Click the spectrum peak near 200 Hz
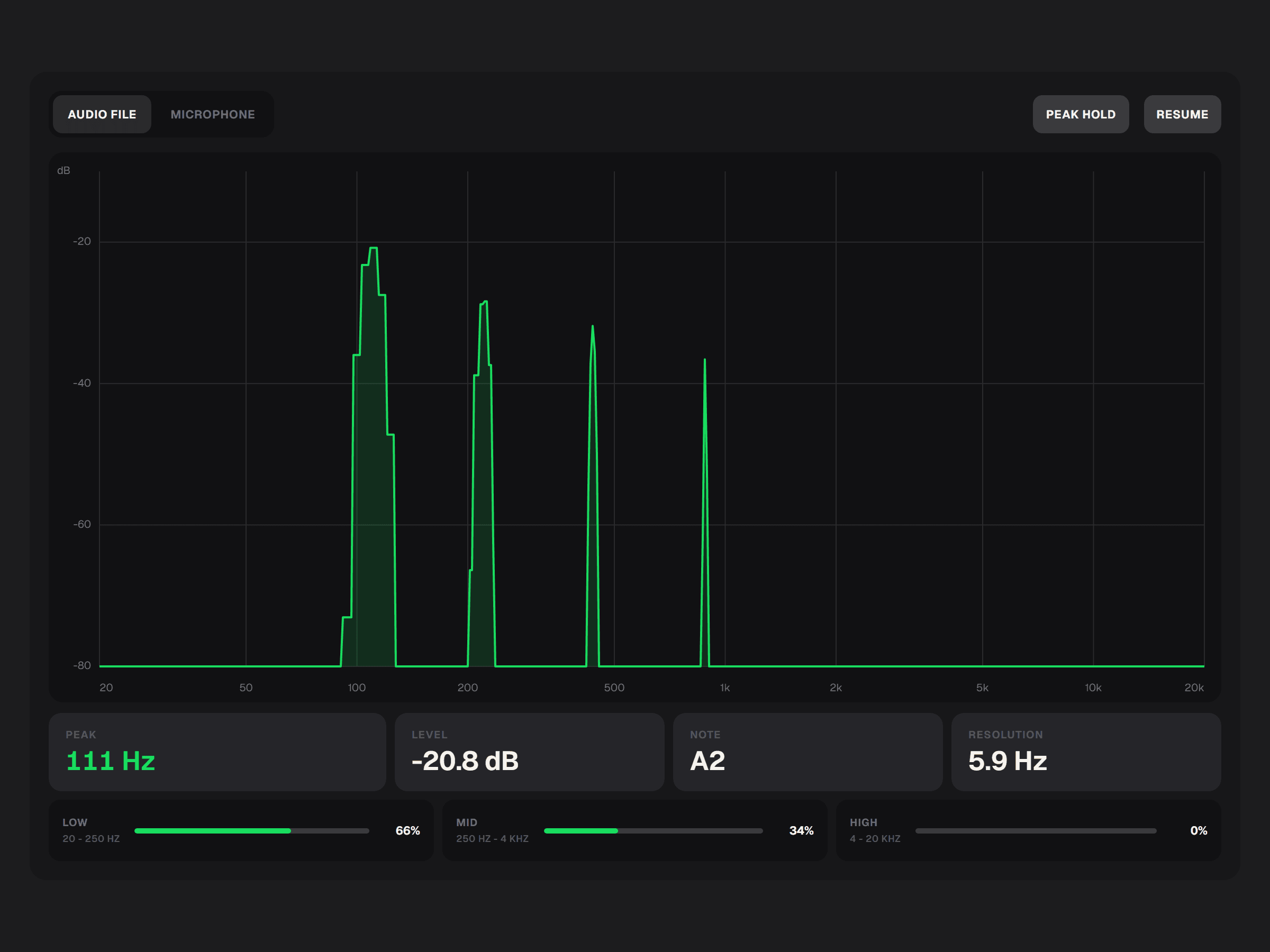The image size is (1270, 952). 485,302
